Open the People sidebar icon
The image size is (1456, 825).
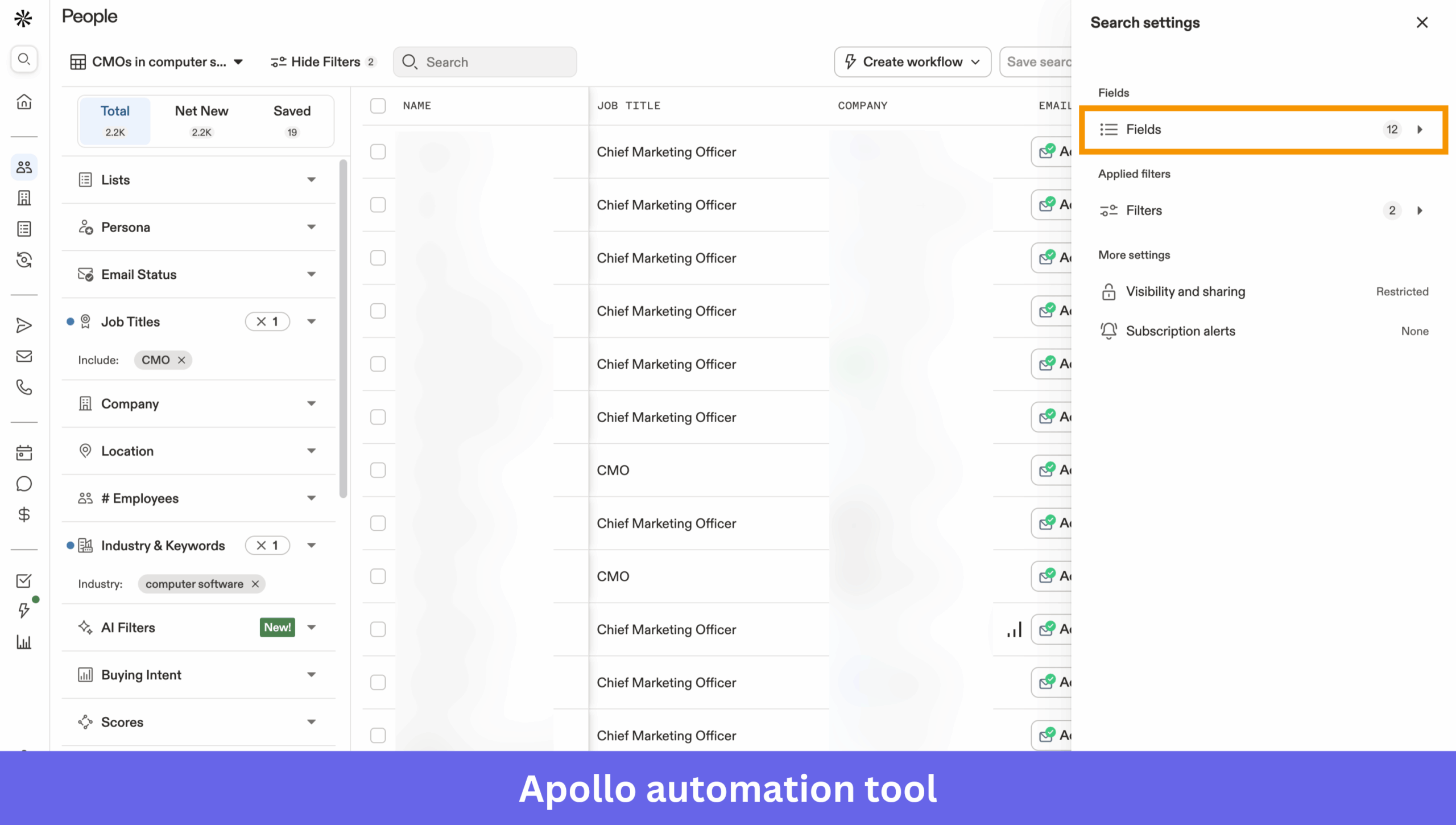point(24,167)
